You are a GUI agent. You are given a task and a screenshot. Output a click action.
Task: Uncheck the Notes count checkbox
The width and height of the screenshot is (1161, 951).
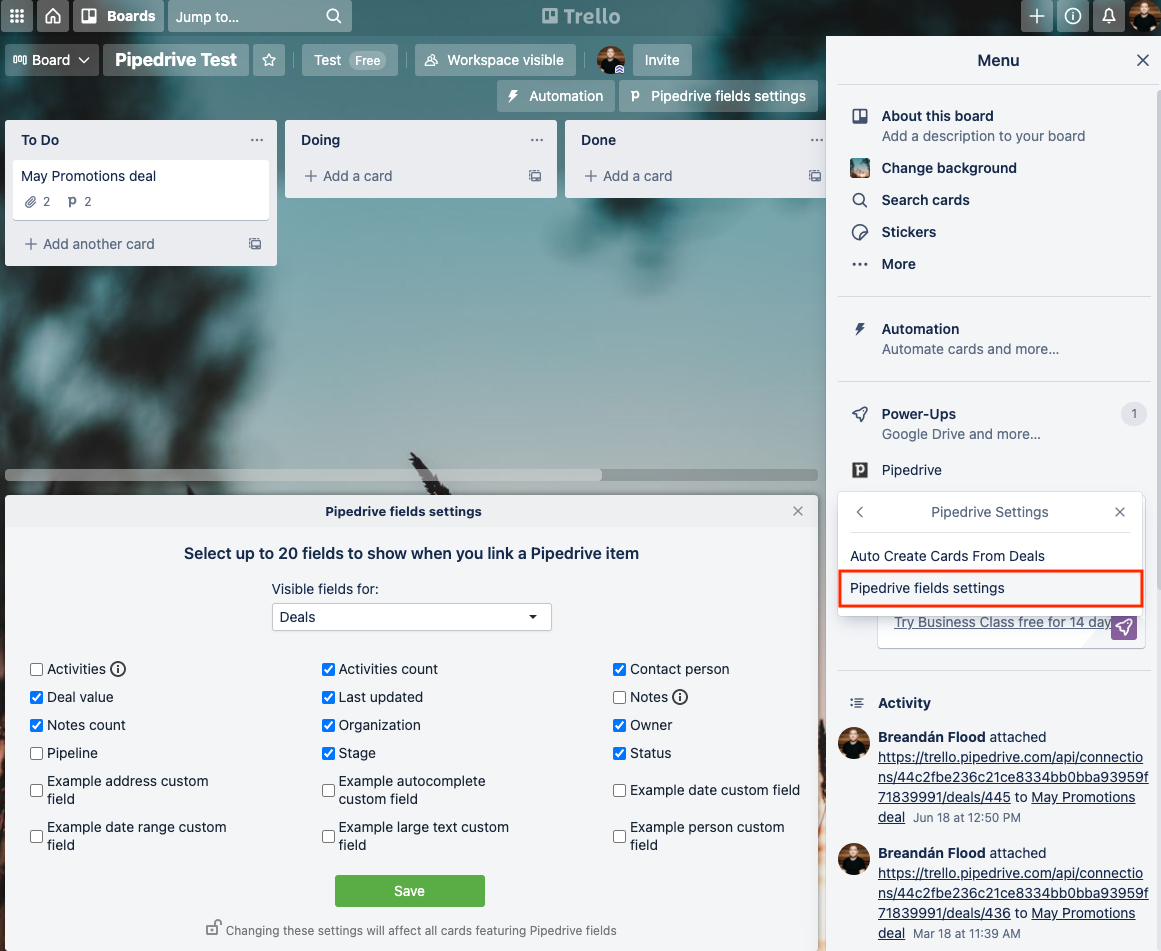36,726
